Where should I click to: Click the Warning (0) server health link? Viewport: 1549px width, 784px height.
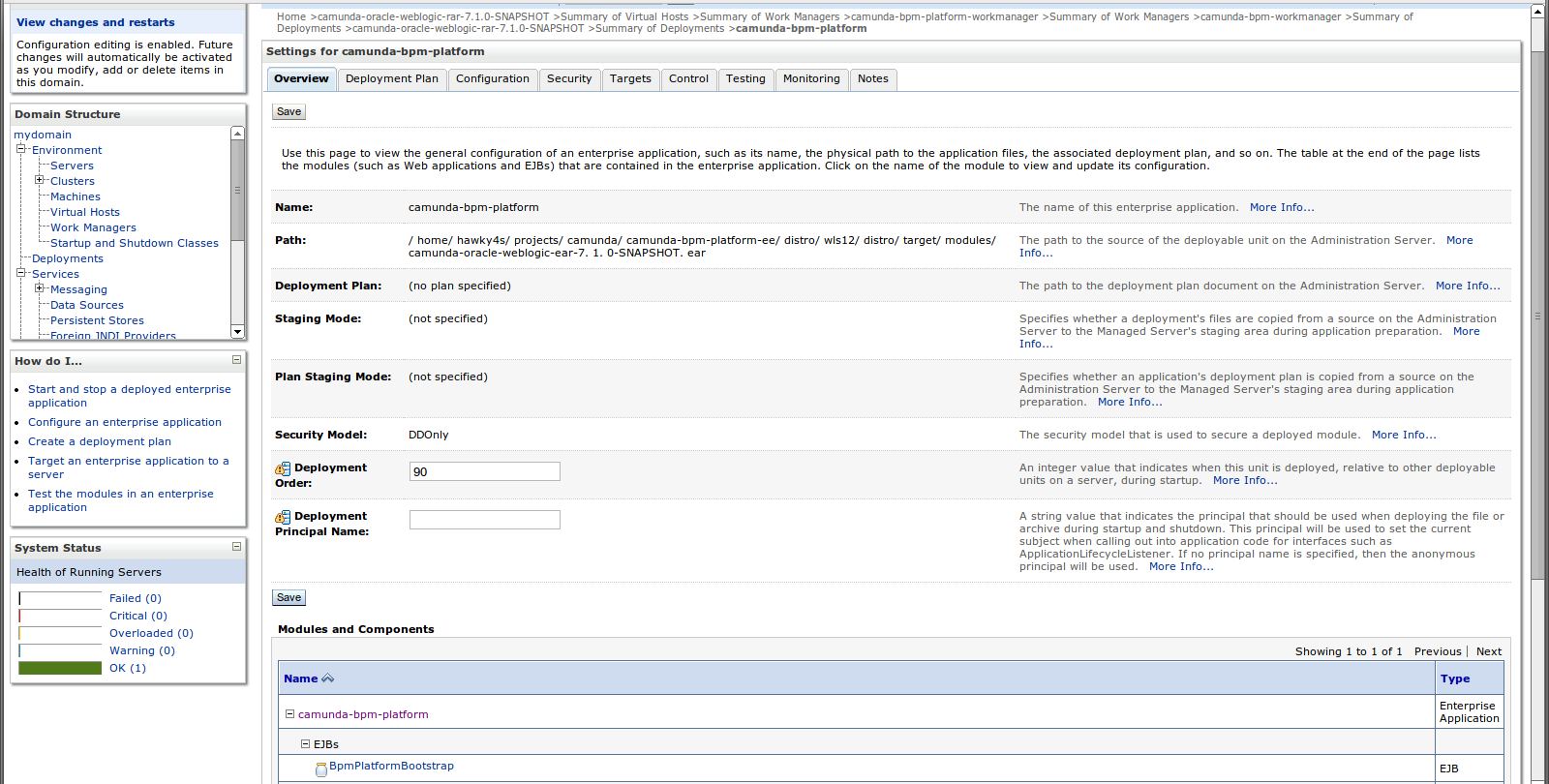142,650
